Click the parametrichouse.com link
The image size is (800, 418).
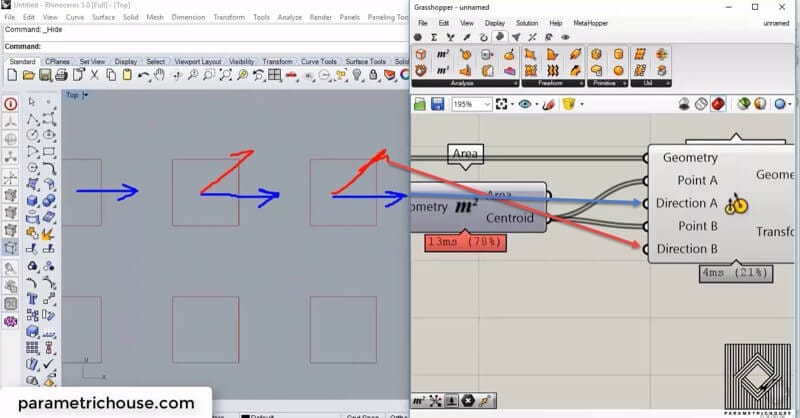coord(105,403)
